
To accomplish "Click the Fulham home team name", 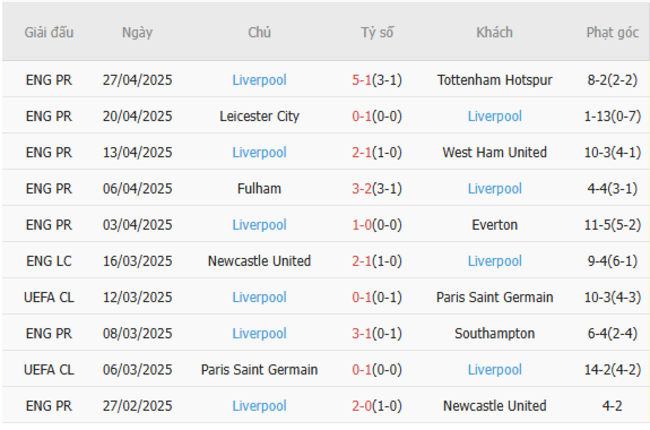I will tap(259, 188).
